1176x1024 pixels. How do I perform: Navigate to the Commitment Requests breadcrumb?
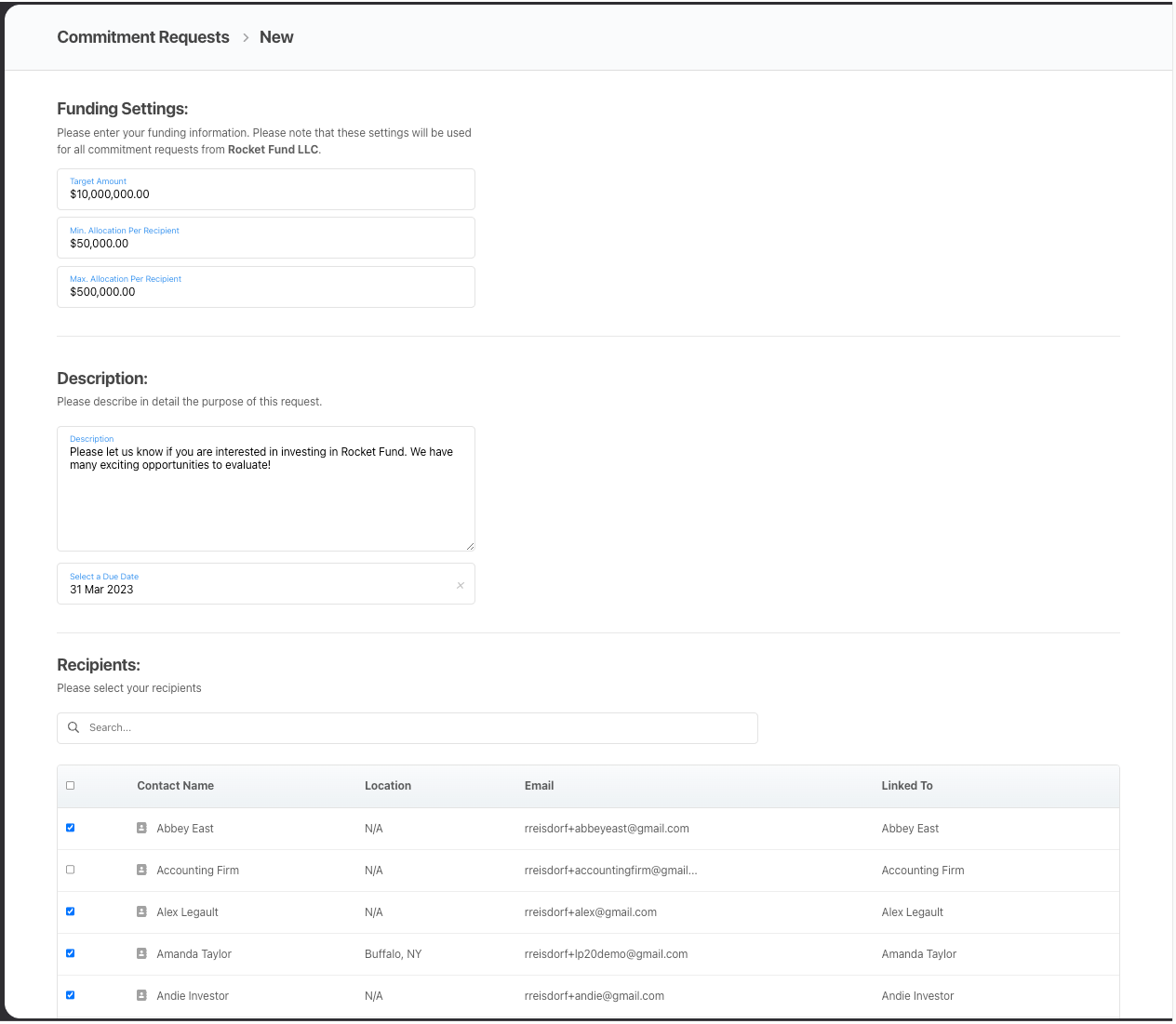(x=142, y=37)
